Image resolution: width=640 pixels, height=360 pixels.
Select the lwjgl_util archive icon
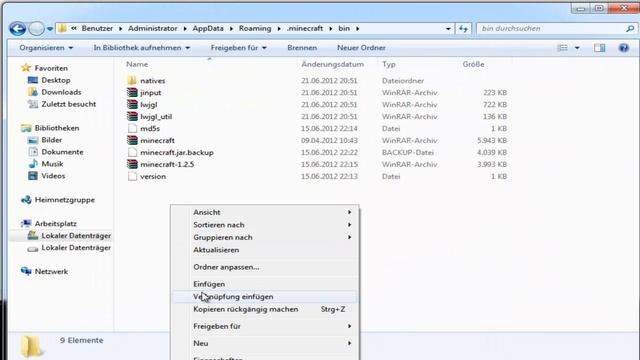tap(132, 116)
